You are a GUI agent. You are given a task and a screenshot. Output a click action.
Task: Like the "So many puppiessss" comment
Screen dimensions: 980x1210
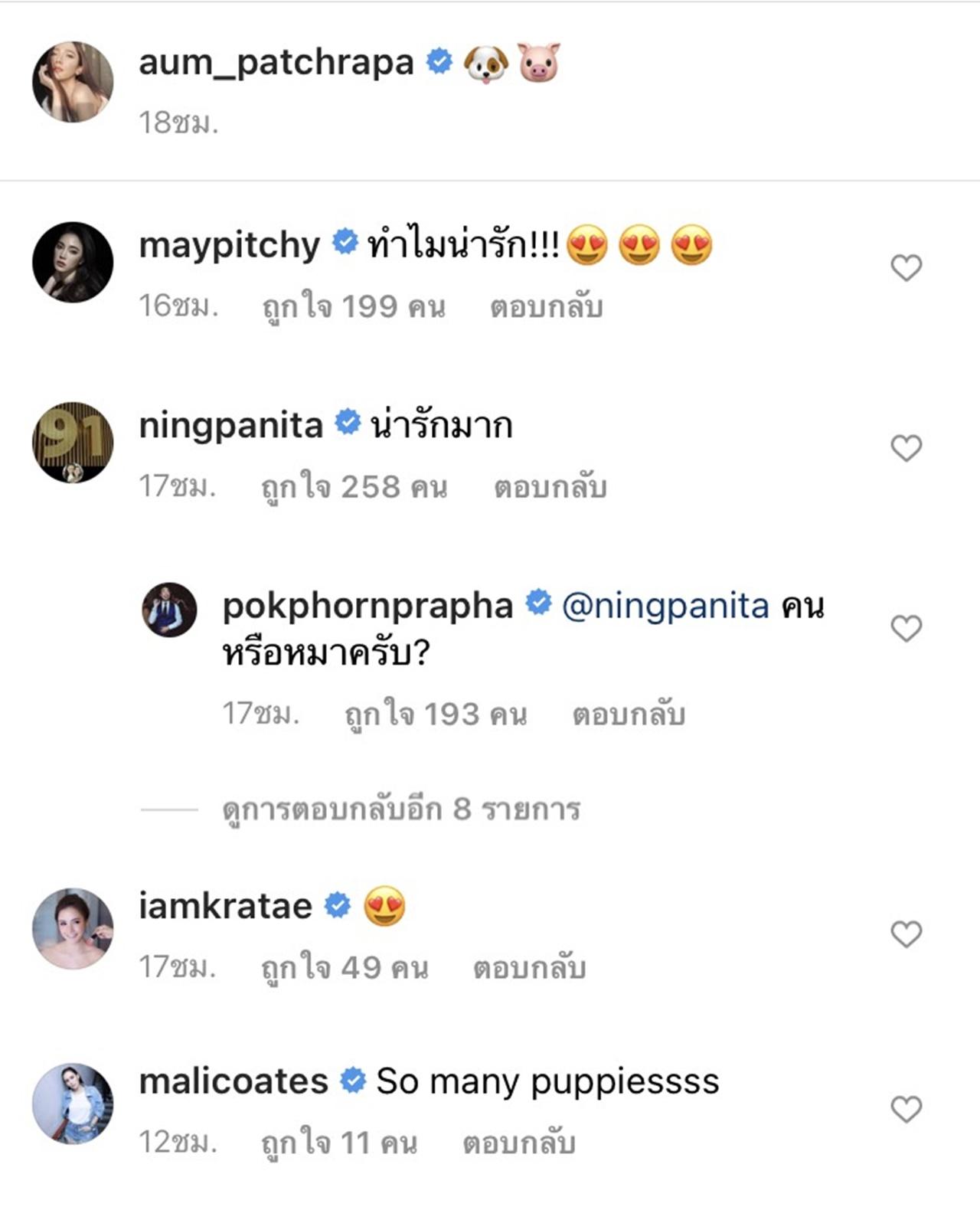click(906, 1109)
